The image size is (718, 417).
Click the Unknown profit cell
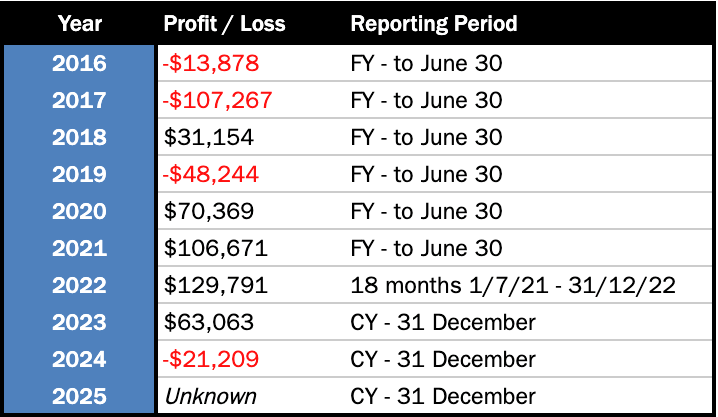click(209, 396)
